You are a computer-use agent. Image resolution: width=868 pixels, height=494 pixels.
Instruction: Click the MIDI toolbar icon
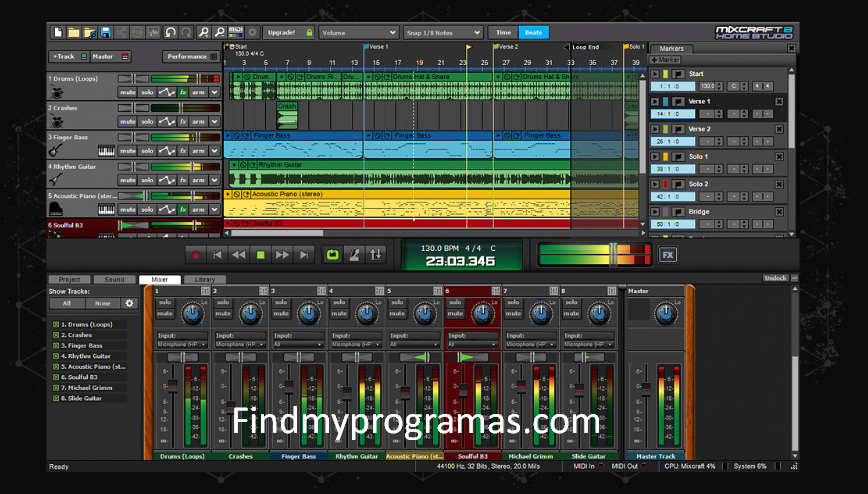point(235,33)
